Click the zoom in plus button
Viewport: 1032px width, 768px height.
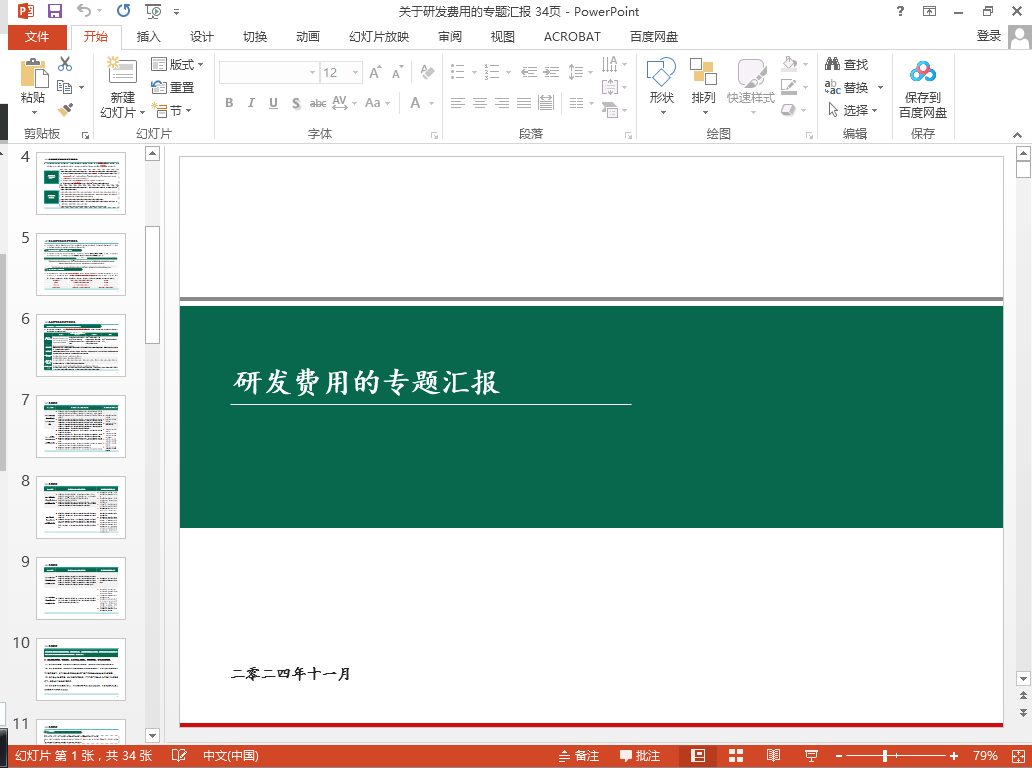click(954, 755)
